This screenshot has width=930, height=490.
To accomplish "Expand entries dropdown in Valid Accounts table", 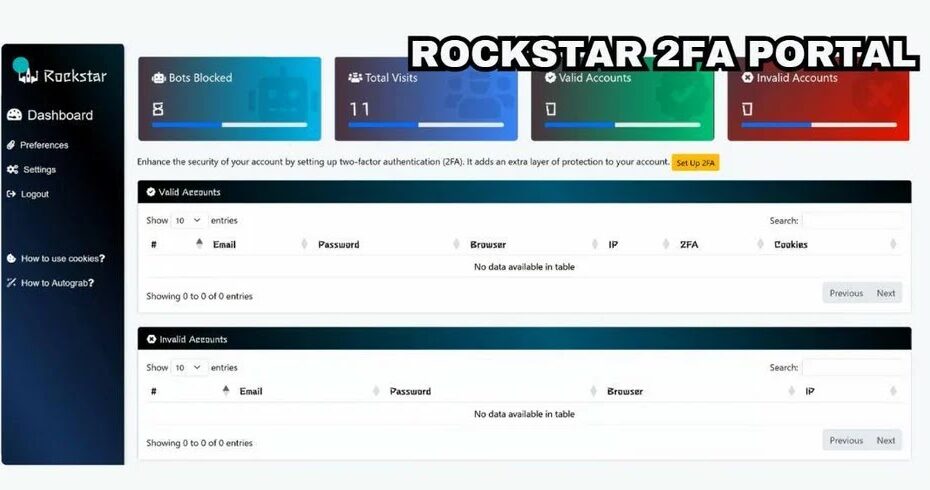I will (189, 220).
